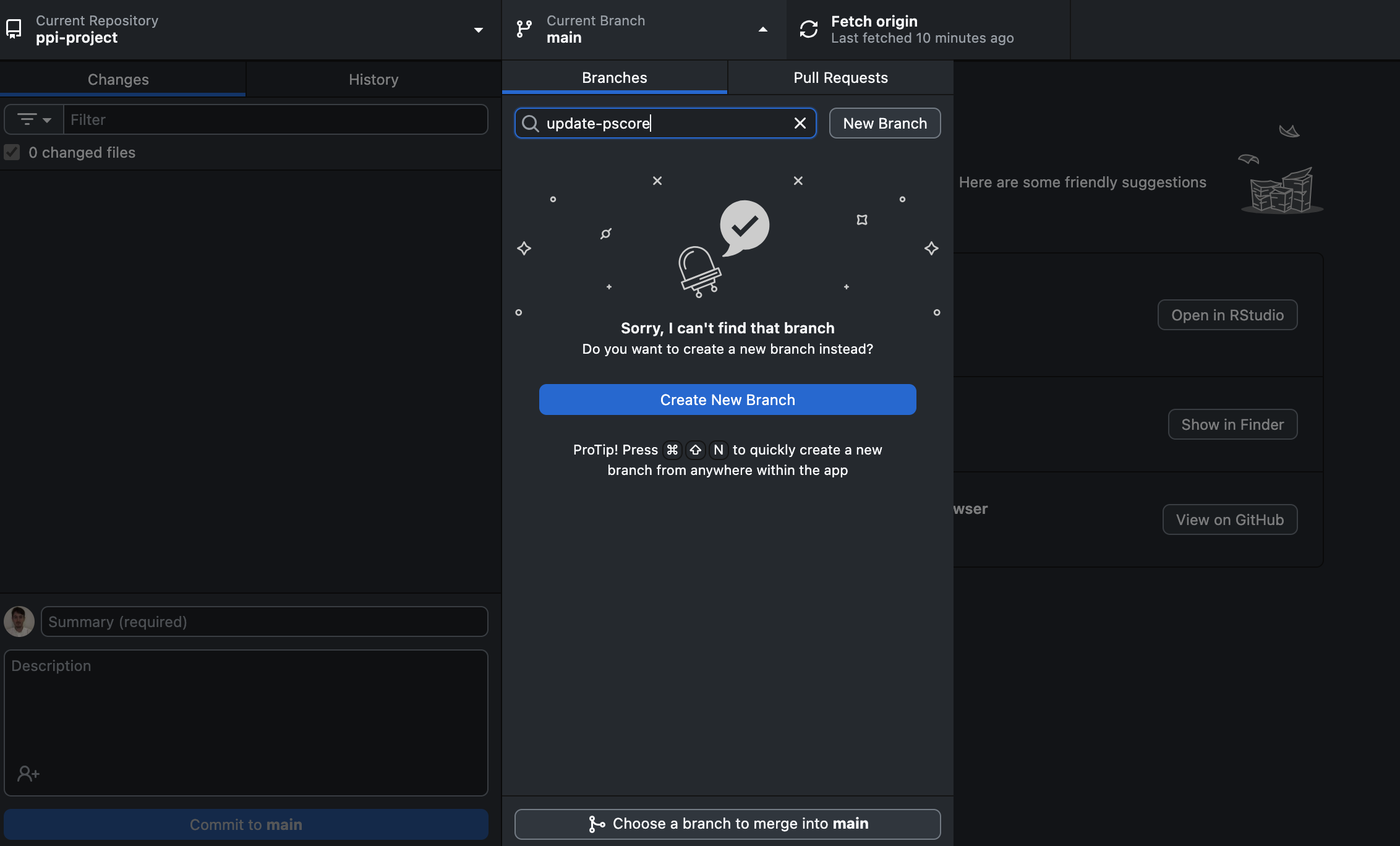
Task: Click the user avatar beside Summary field
Action: [x=19, y=622]
